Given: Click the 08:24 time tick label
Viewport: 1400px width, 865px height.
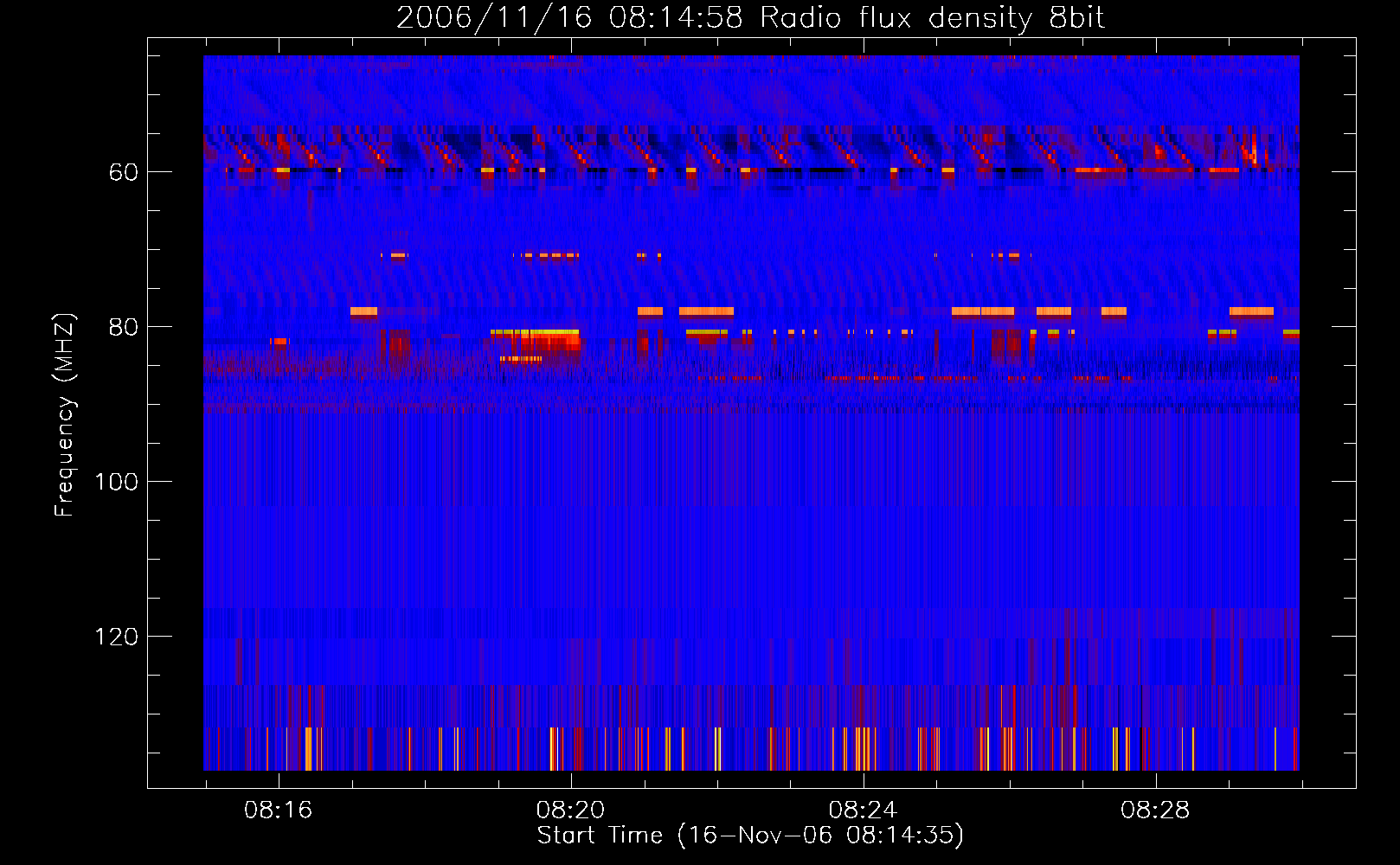Looking at the screenshot, I should (863, 811).
